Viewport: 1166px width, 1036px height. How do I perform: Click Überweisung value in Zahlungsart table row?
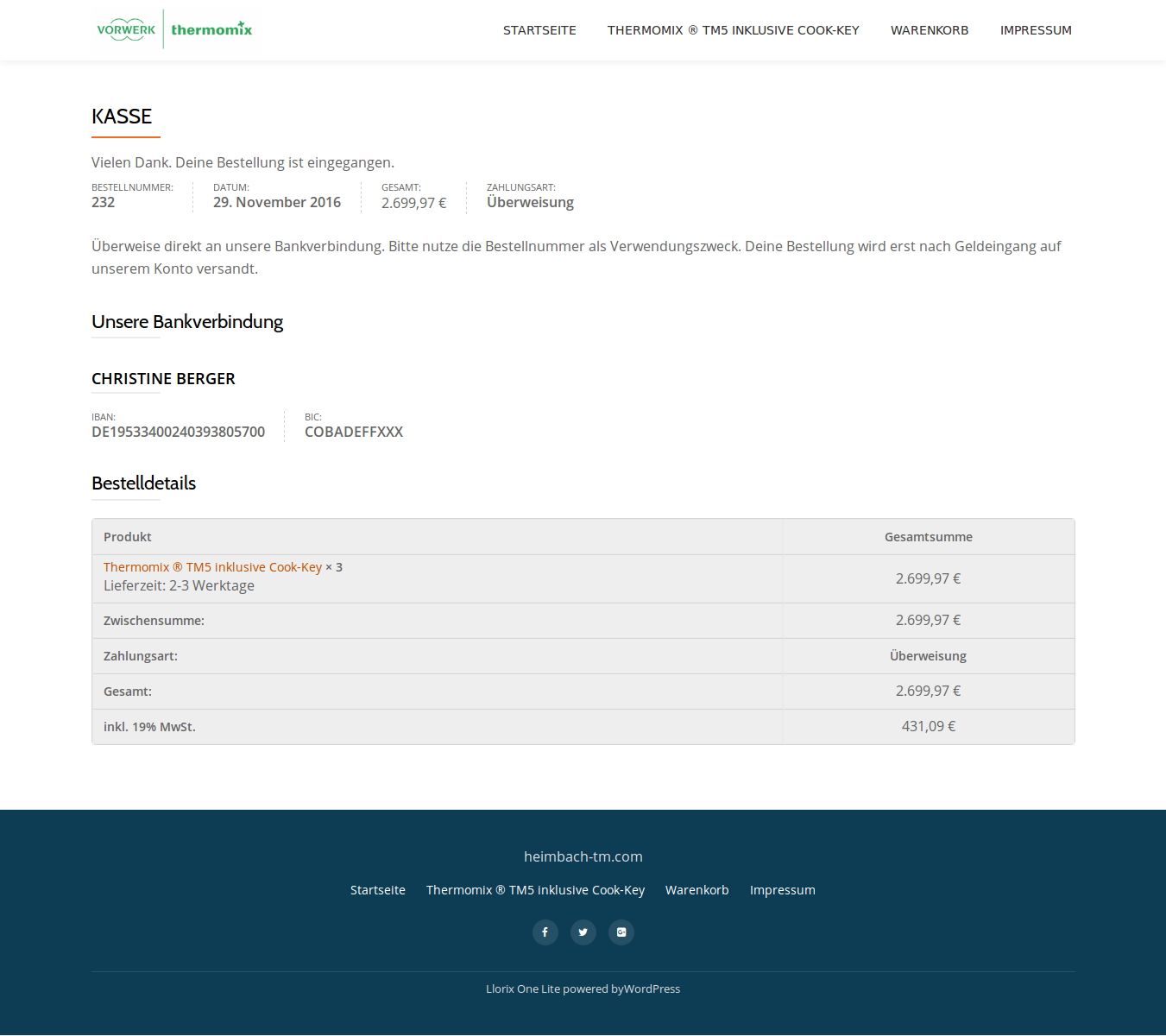point(929,656)
